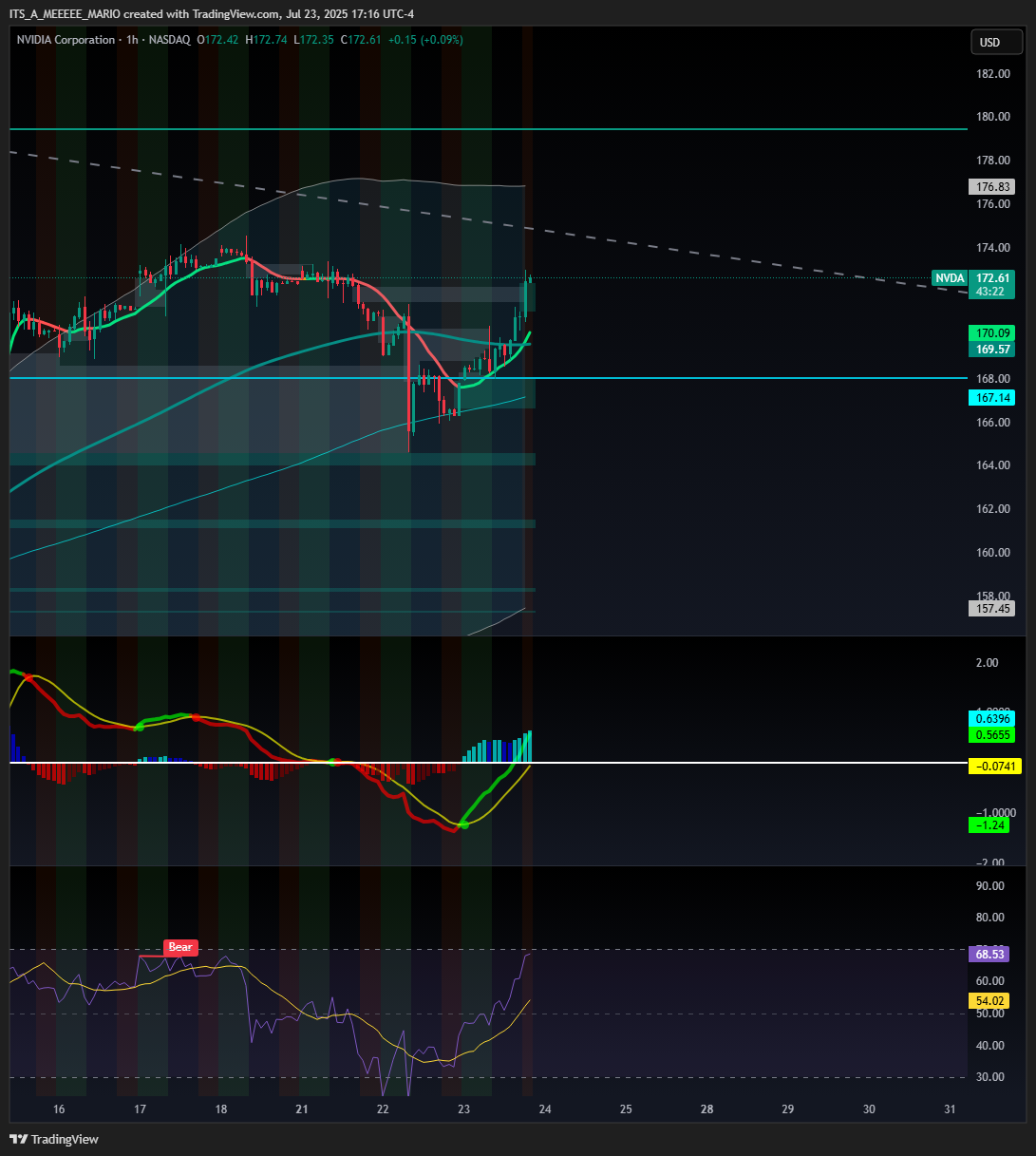Click the green 170.09 price label
The image size is (1036, 1156).
coord(991,333)
